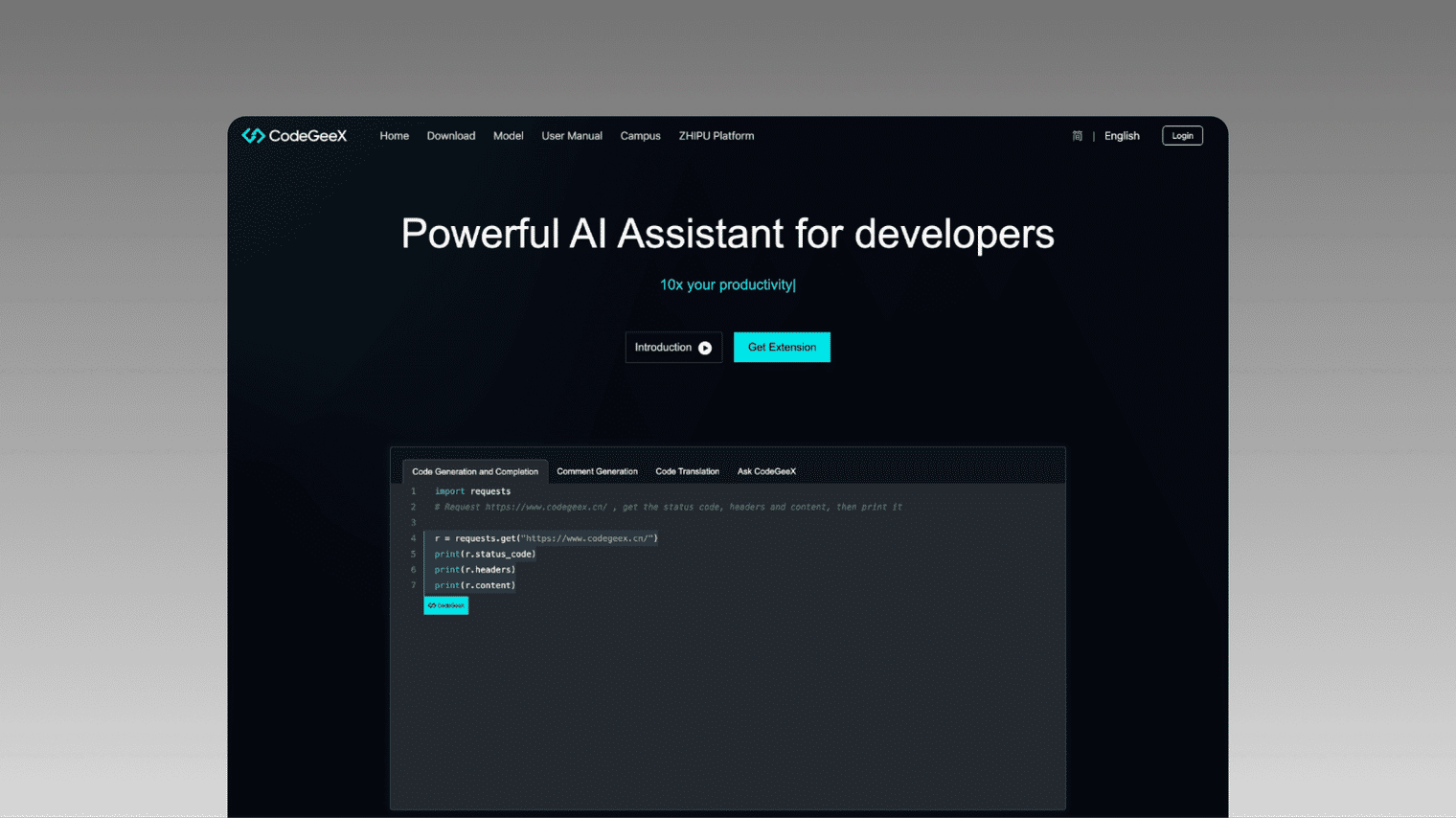Click the "print(r.content)" line

(x=474, y=585)
